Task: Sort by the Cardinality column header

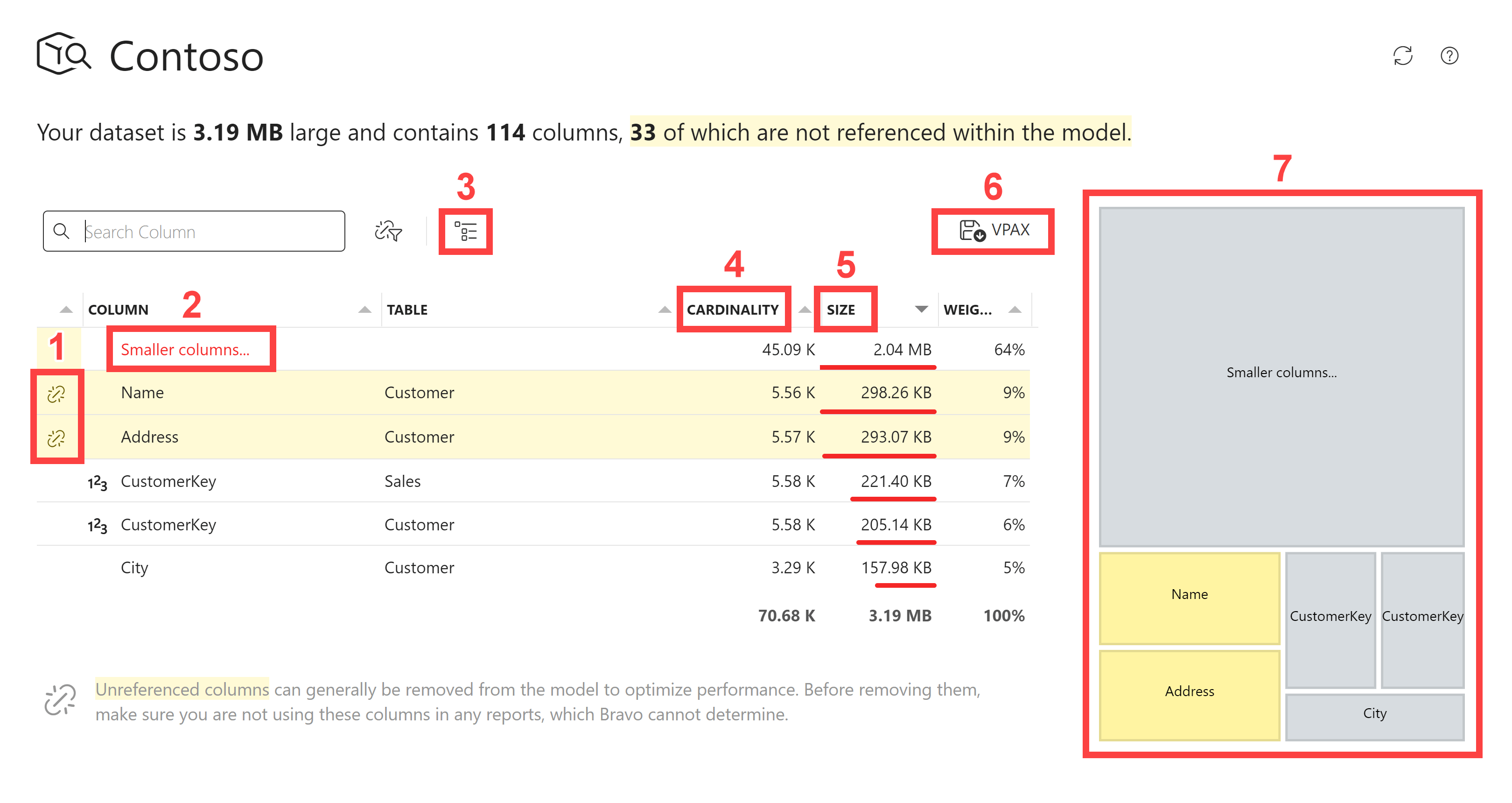Action: click(x=732, y=310)
